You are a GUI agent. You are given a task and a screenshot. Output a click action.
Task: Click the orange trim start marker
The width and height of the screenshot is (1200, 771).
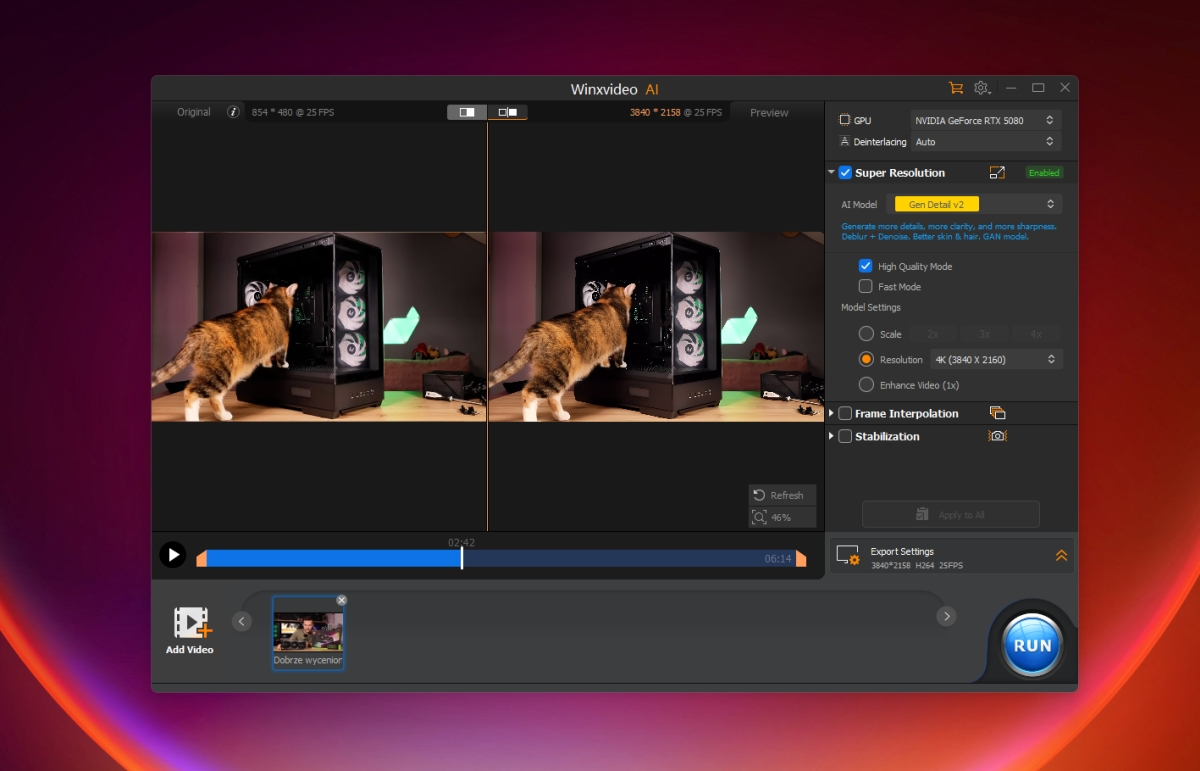201,558
